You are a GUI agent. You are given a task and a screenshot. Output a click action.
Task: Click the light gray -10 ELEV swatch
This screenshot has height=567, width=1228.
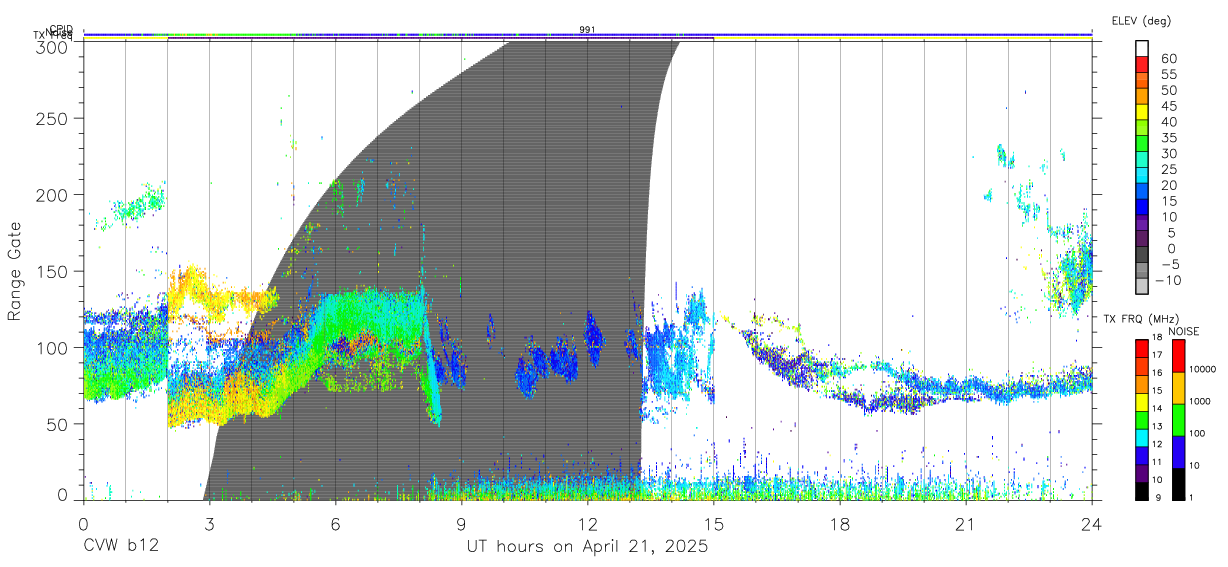point(1143,287)
